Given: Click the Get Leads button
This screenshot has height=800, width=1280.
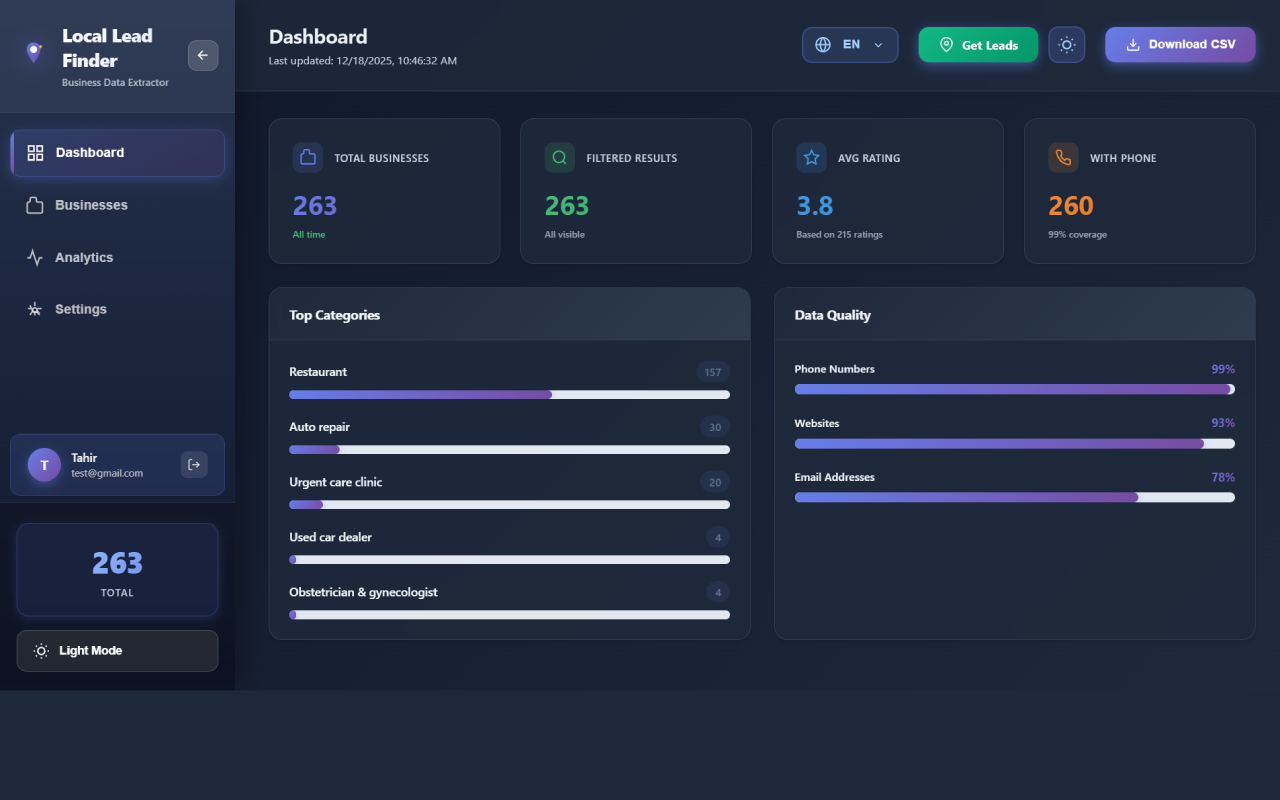Looking at the screenshot, I should click(978, 45).
